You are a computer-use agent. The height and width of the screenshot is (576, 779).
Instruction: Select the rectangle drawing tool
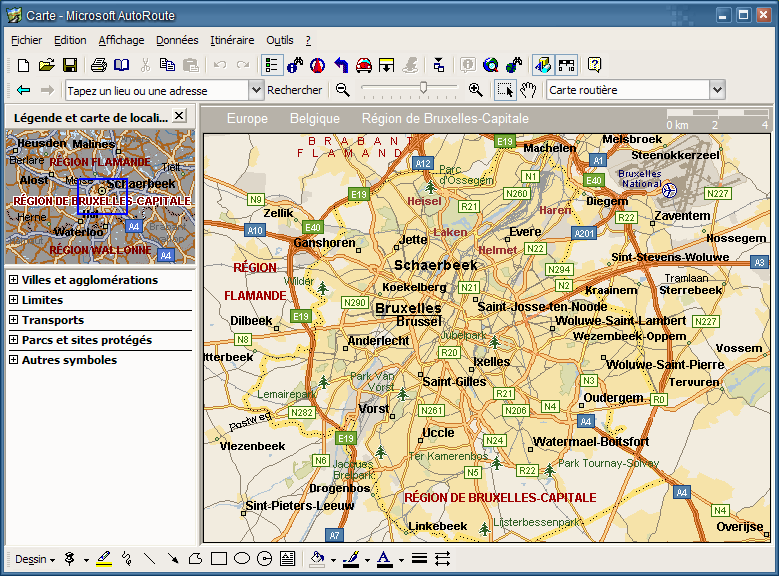219,559
